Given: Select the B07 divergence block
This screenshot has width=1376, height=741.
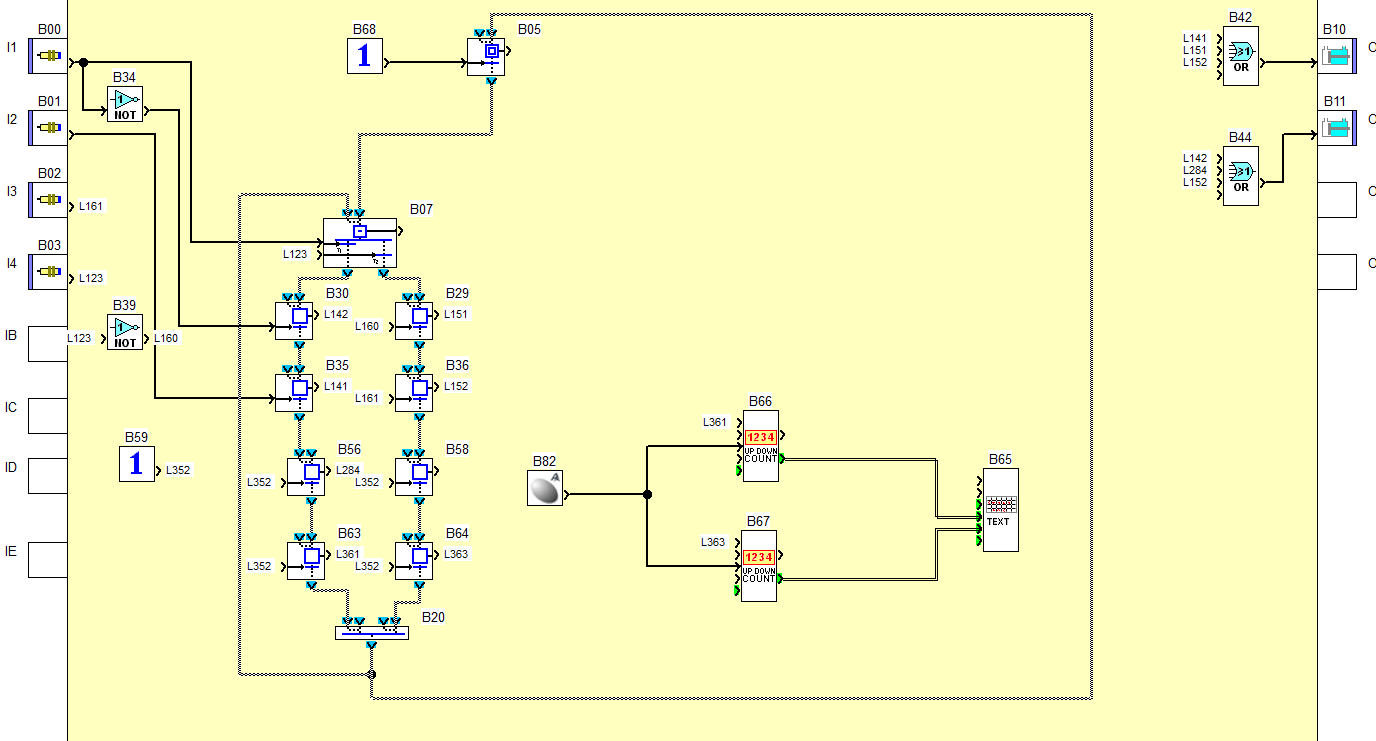Looking at the screenshot, I should 360,243.
